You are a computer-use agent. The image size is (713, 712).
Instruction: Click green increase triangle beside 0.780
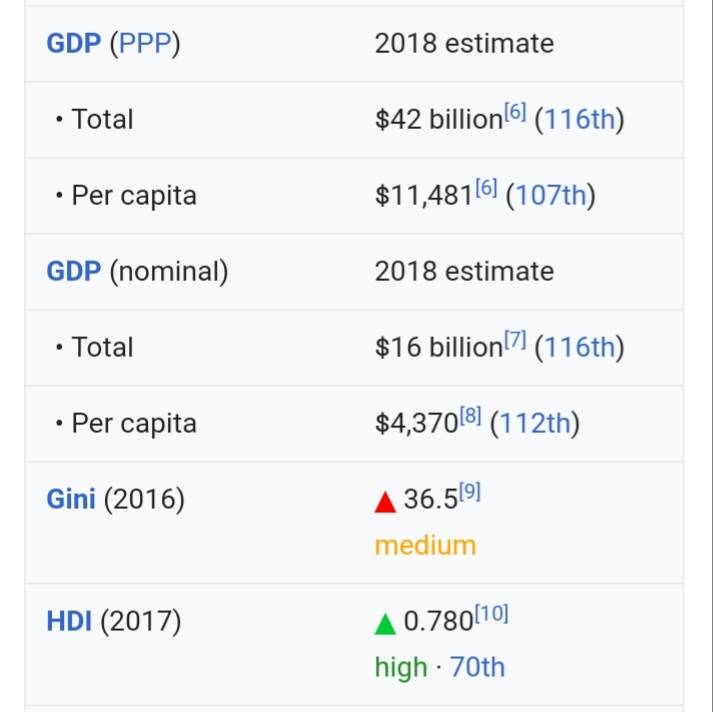coord(385,624)
